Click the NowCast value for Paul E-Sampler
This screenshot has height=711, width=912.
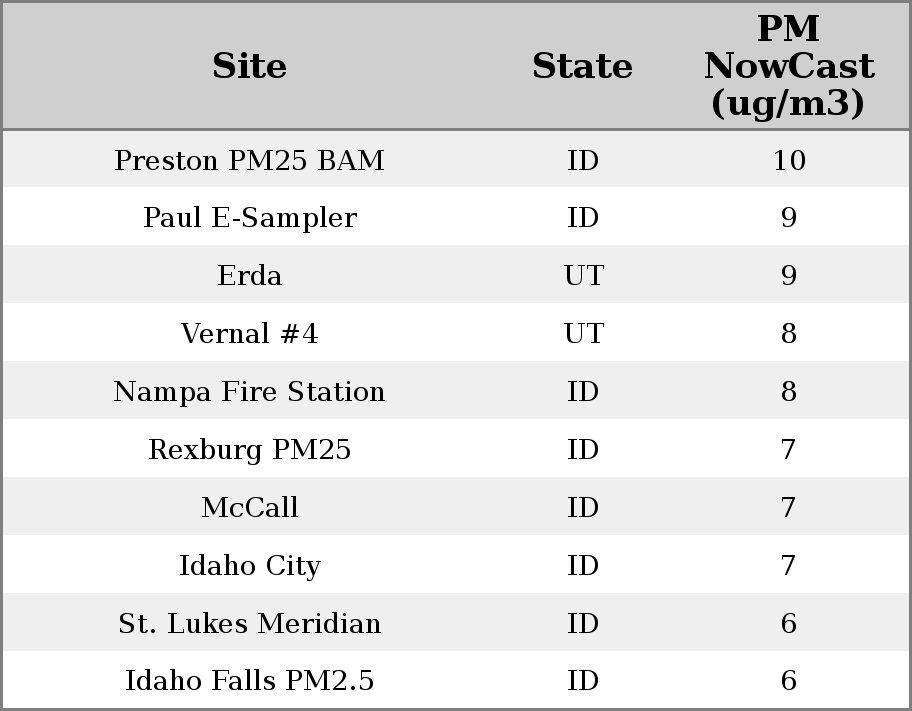tap(788, 218)
